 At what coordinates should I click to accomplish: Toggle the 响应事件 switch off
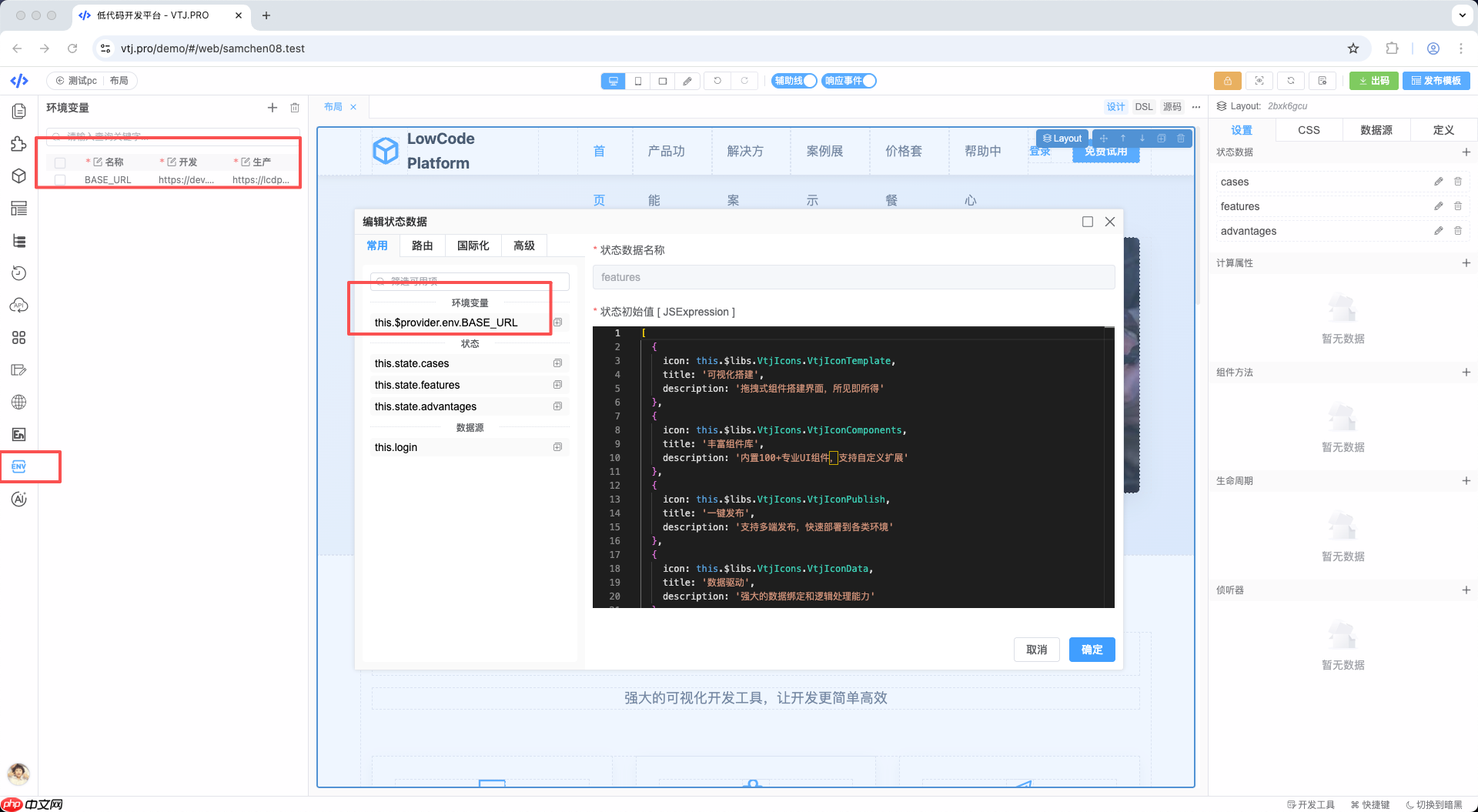pyautogui.click(x=869, y=81)
